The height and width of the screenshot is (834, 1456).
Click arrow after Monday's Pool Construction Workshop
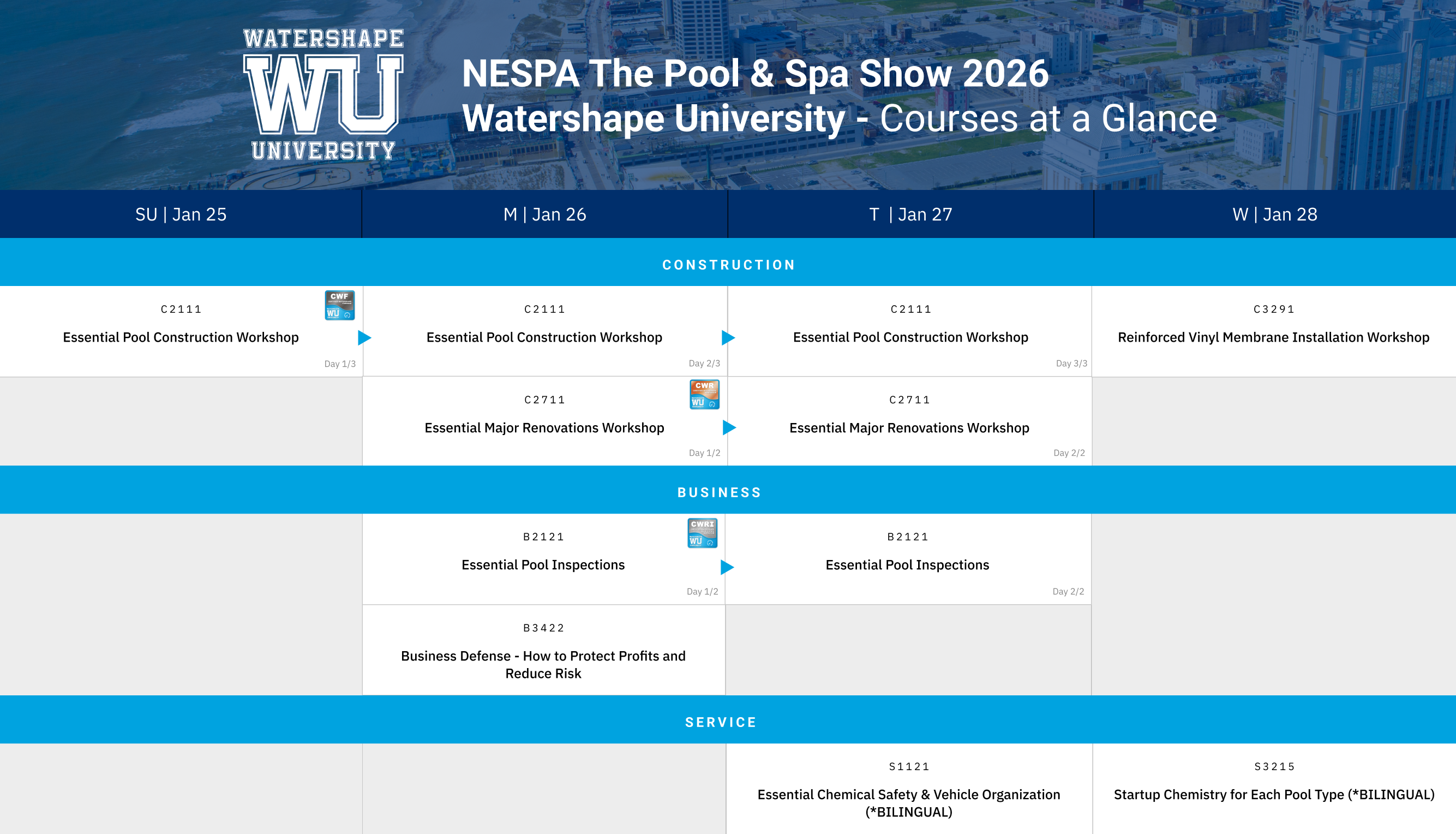click(x=728, y=338)
